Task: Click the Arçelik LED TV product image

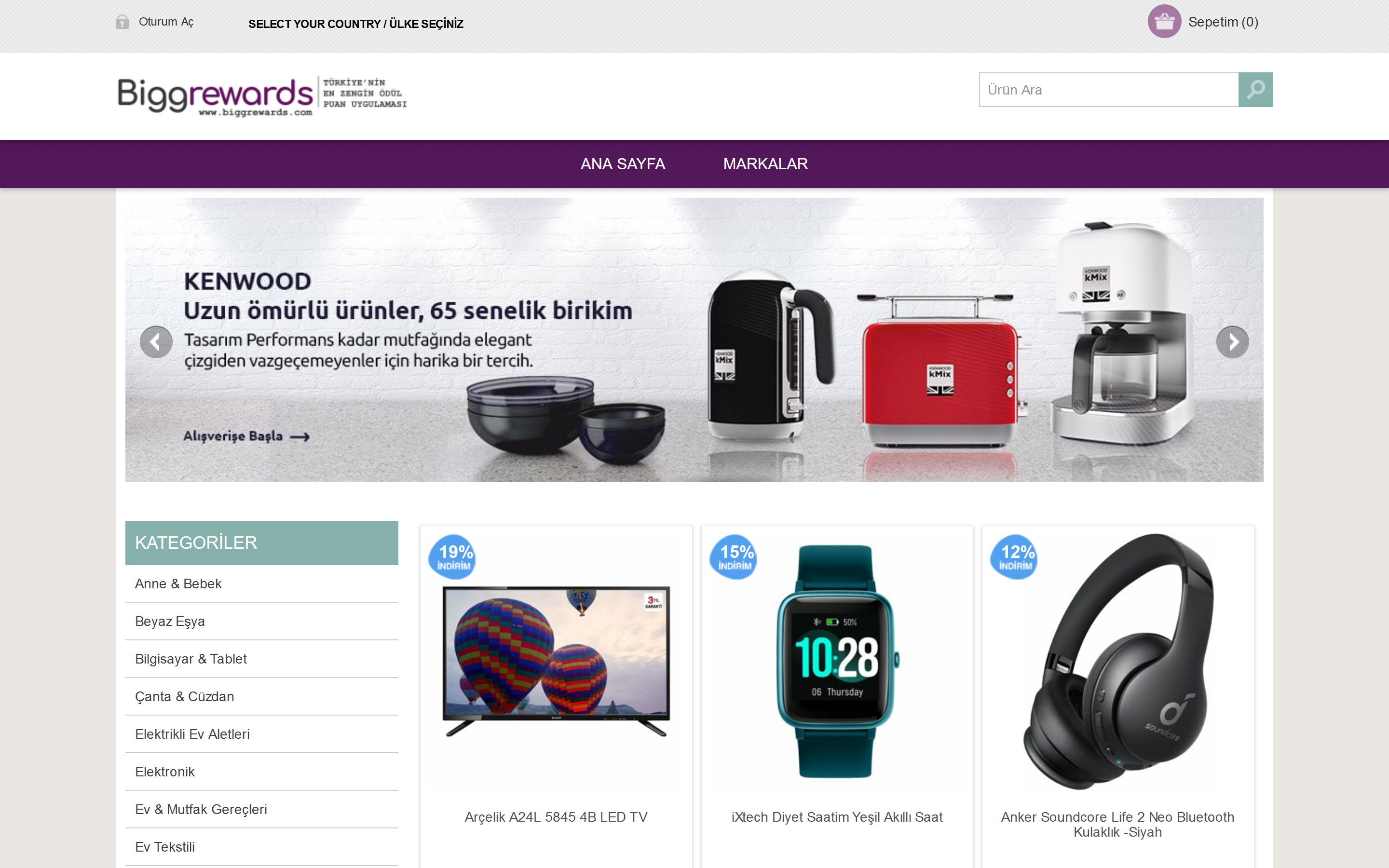Action: coord(556,661)
